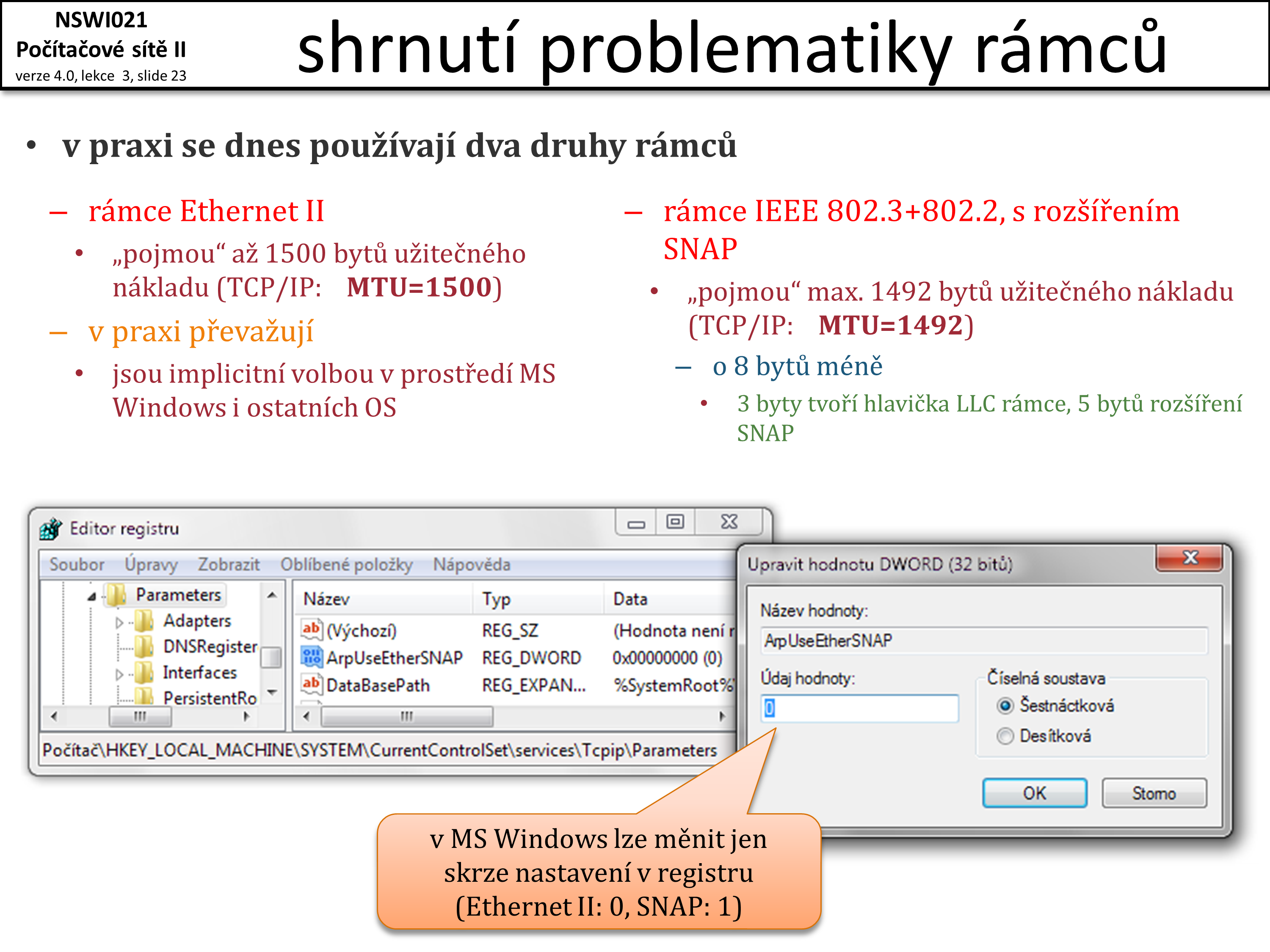
Task: Click the Typ column header
Action: [x=538, y=599]
